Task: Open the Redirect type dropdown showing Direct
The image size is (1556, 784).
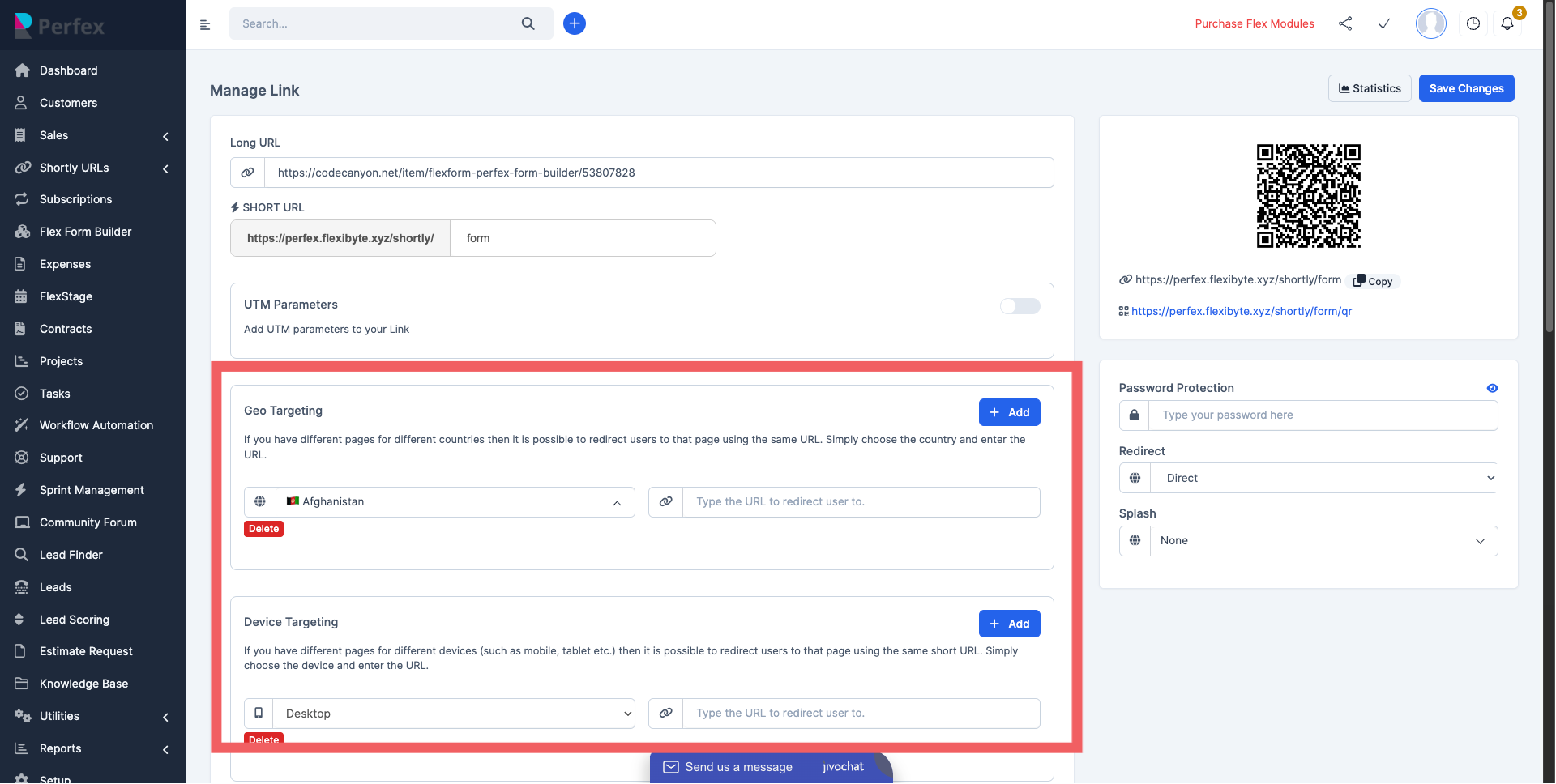Action: (1324, 478)
